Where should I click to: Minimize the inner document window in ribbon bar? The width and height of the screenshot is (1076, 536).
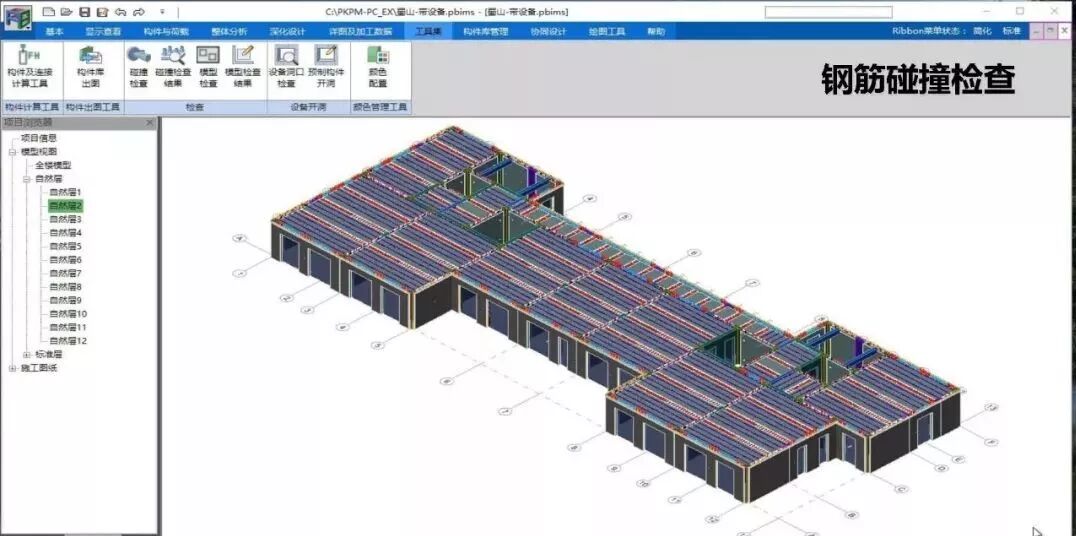(x=1036, y=32)
